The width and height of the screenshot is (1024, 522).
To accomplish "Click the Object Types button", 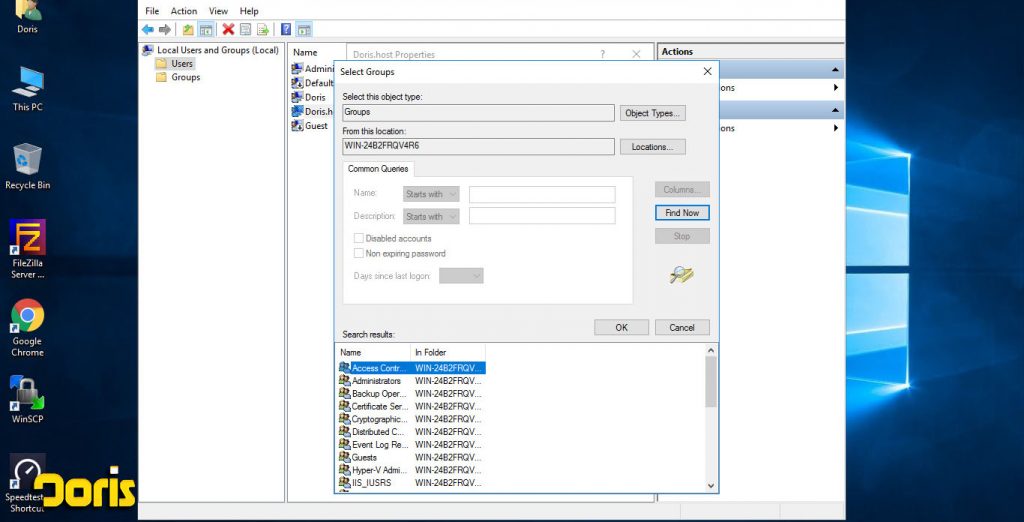I will pyautogui.click(x=652, y=113).
